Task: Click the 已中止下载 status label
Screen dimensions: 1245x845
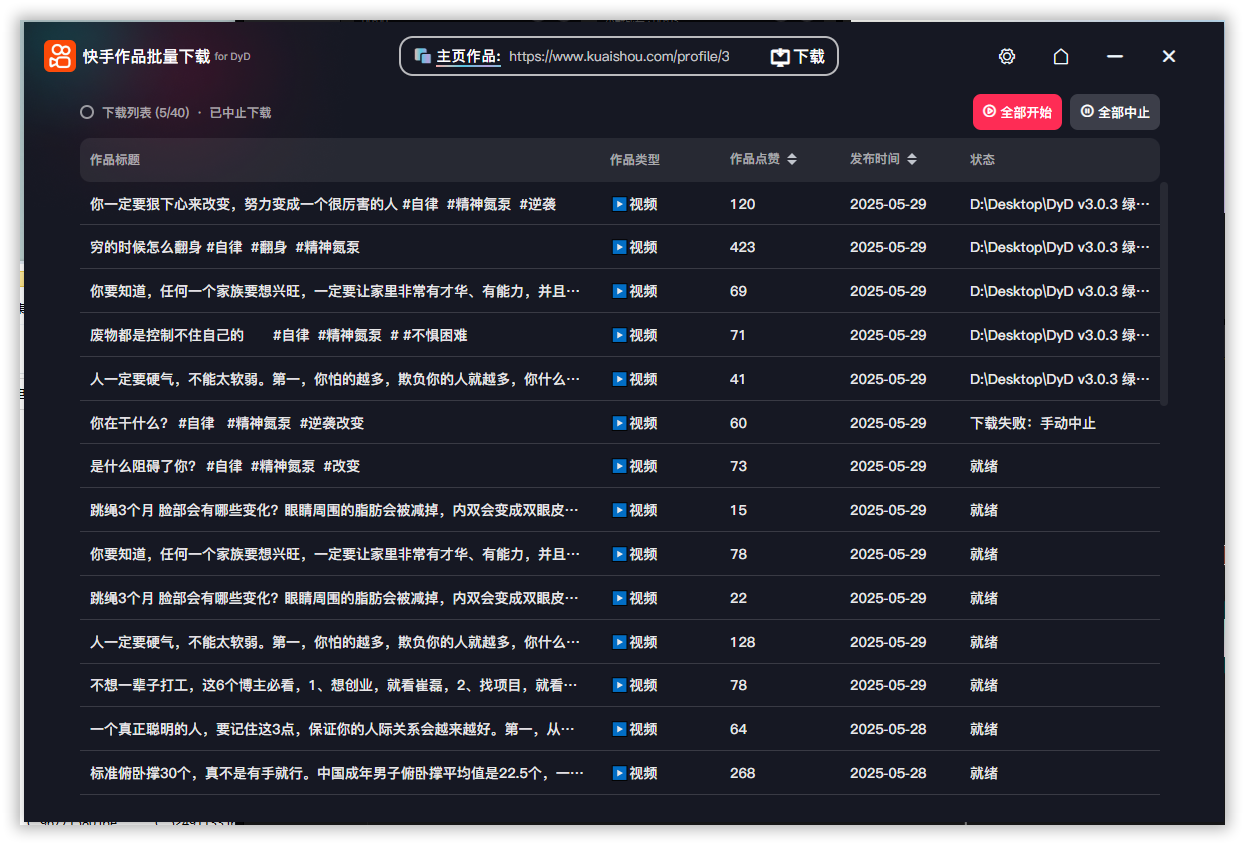Action: [x=240, y=113]
